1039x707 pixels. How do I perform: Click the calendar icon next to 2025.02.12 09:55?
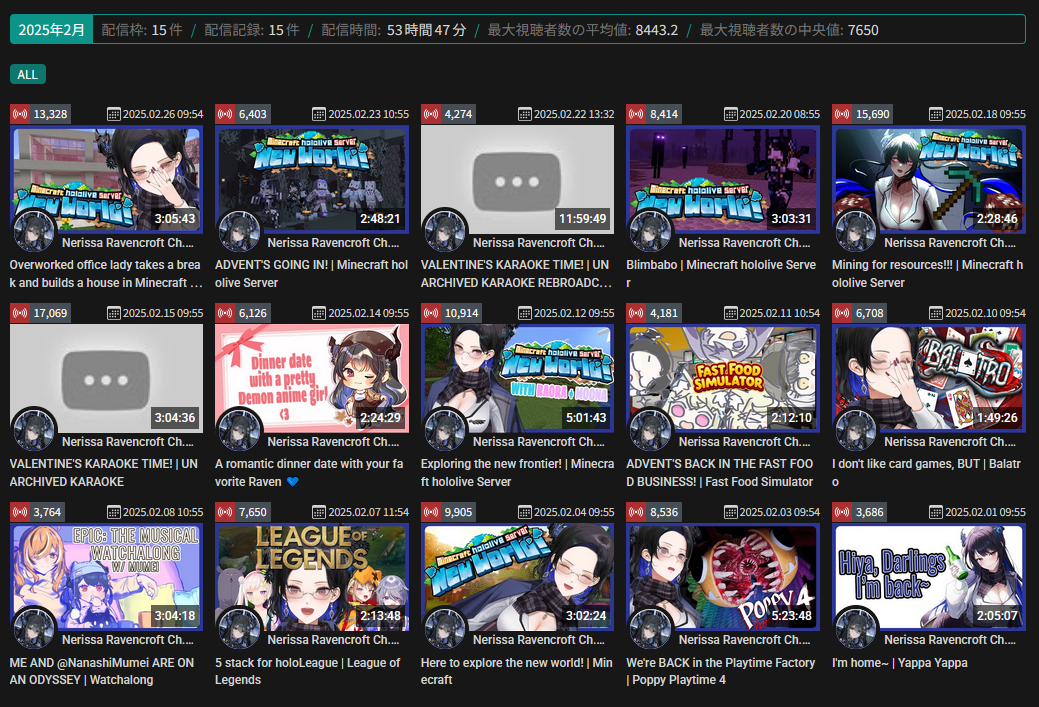click(524, 313)
